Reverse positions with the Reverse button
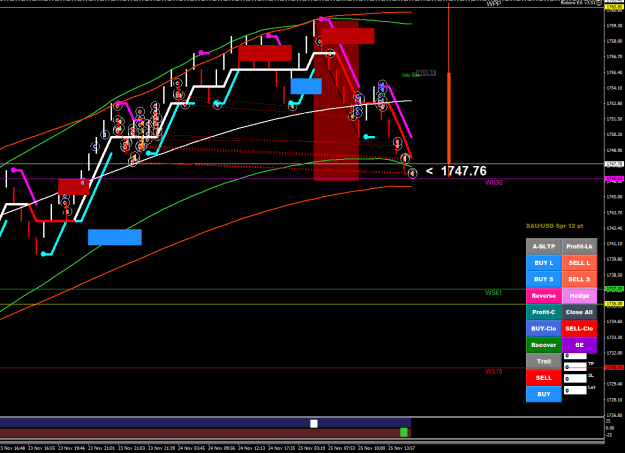625x453 pixels. tap(544, 296)
